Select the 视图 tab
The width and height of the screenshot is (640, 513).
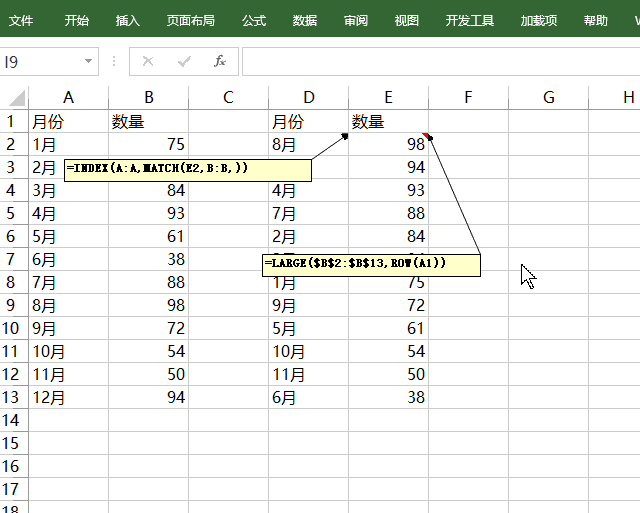[x=407, y=20]
